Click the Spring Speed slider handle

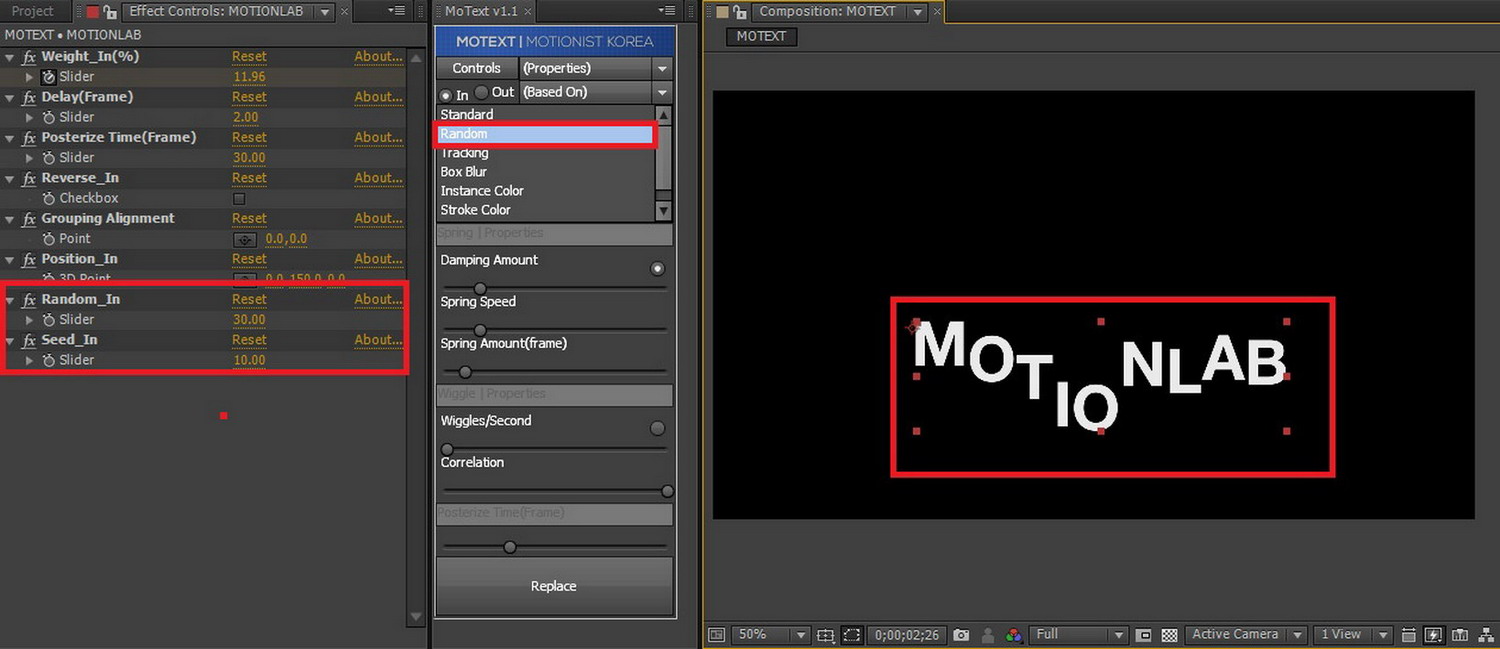[x=480, y=330]
